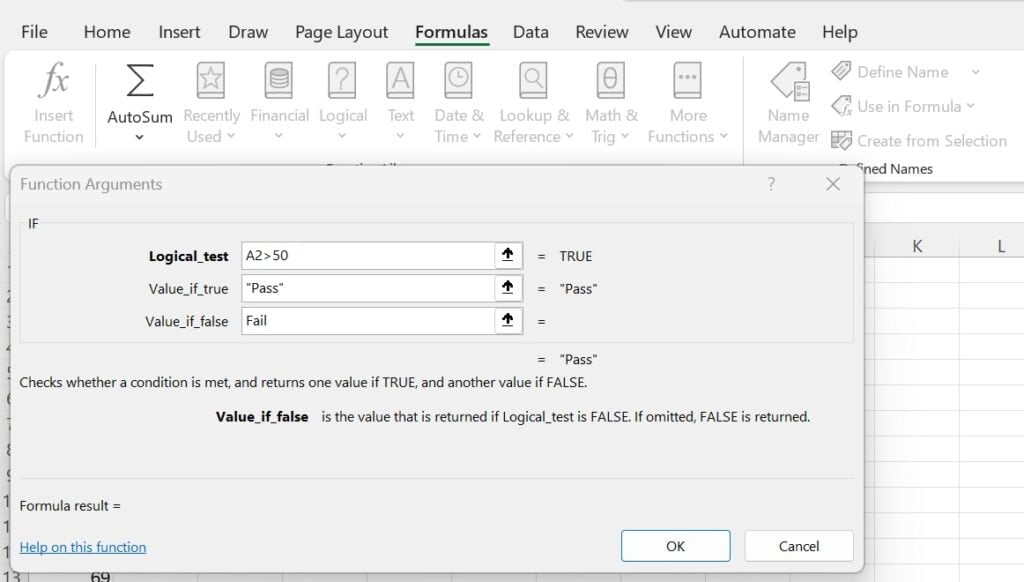The height and width of the screenshot is (582, 1024).
Task: Switch to the Automate tab
Action: (x=757, y=32)
